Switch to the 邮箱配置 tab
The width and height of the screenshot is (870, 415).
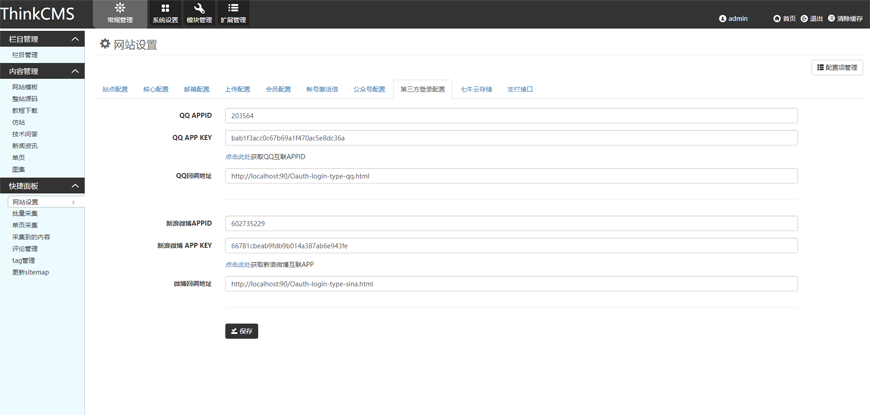point(196,89)
